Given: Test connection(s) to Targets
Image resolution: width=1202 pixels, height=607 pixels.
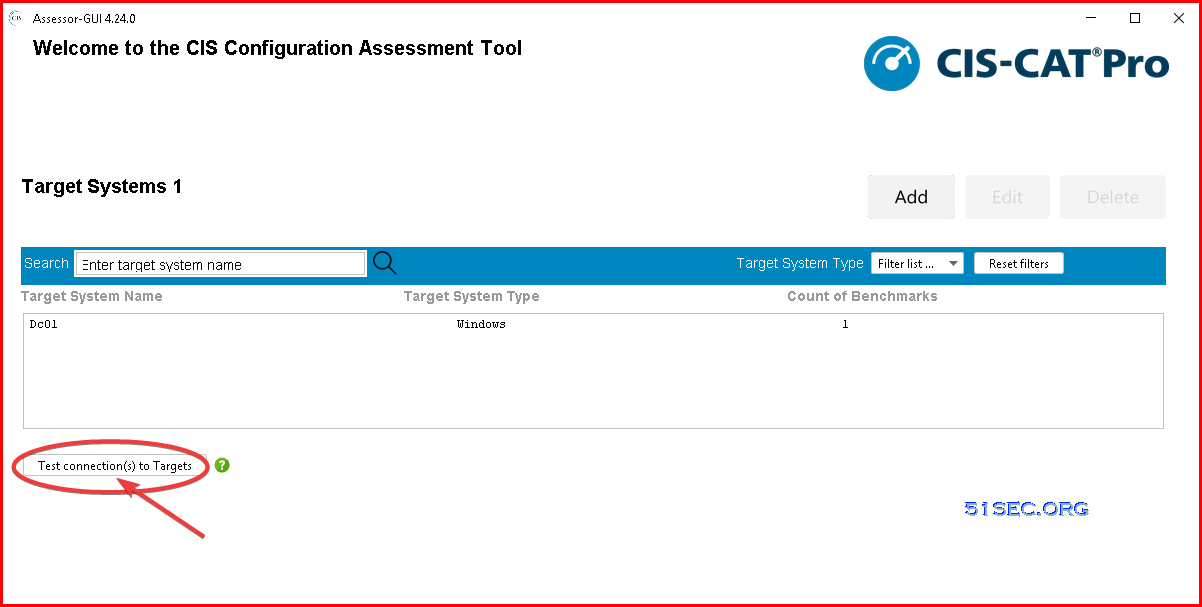Looking at the screenshot, I should coord(115,466).
